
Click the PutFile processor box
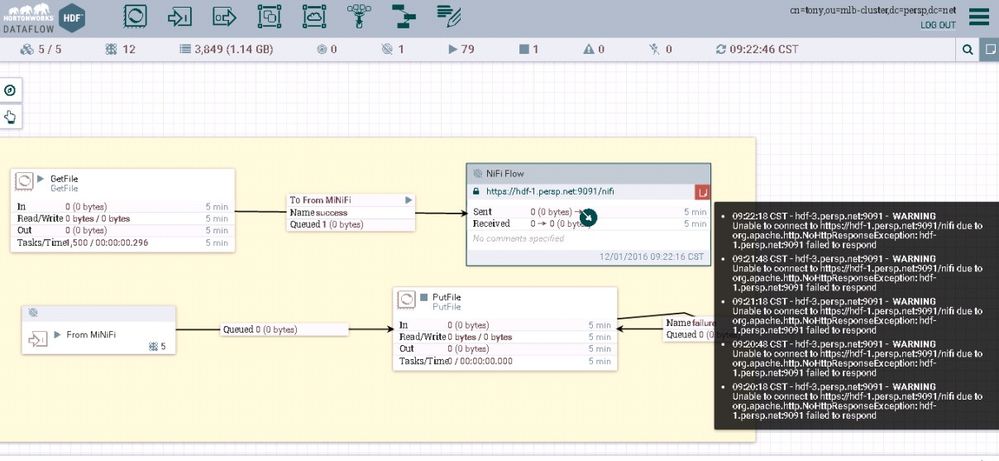point(505,329)
